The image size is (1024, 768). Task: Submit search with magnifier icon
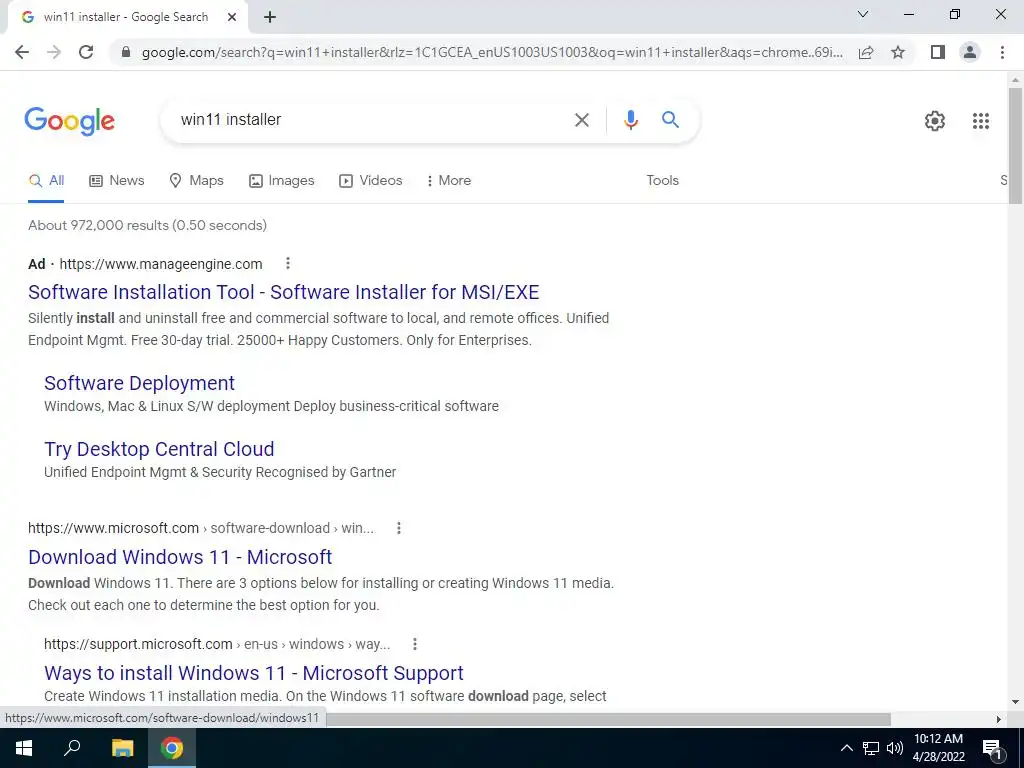click(x=670, y=120)
